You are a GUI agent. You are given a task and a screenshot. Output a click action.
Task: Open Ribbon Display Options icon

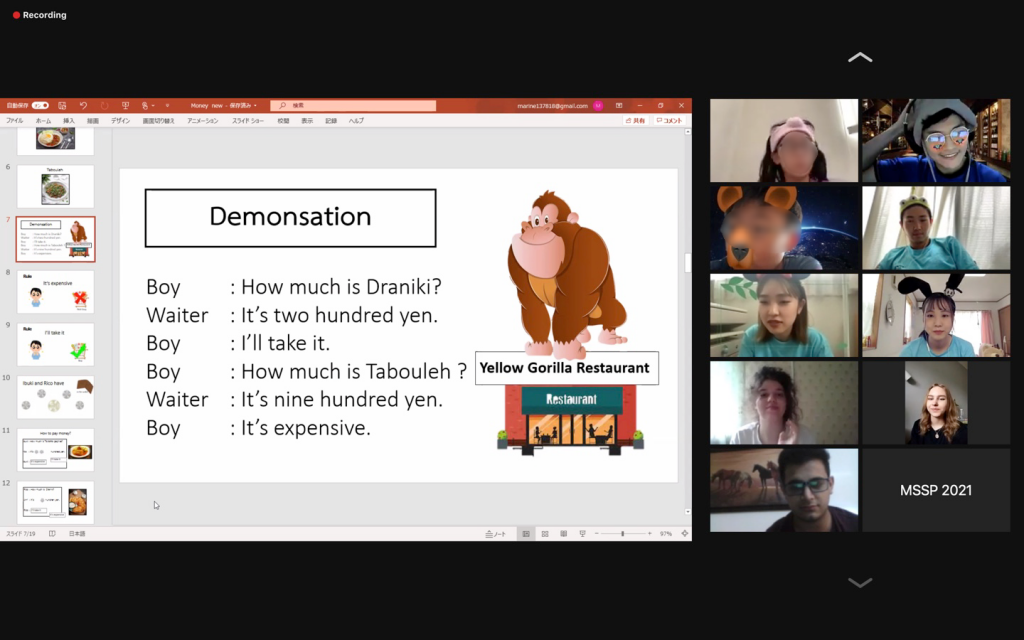[619, 105]
